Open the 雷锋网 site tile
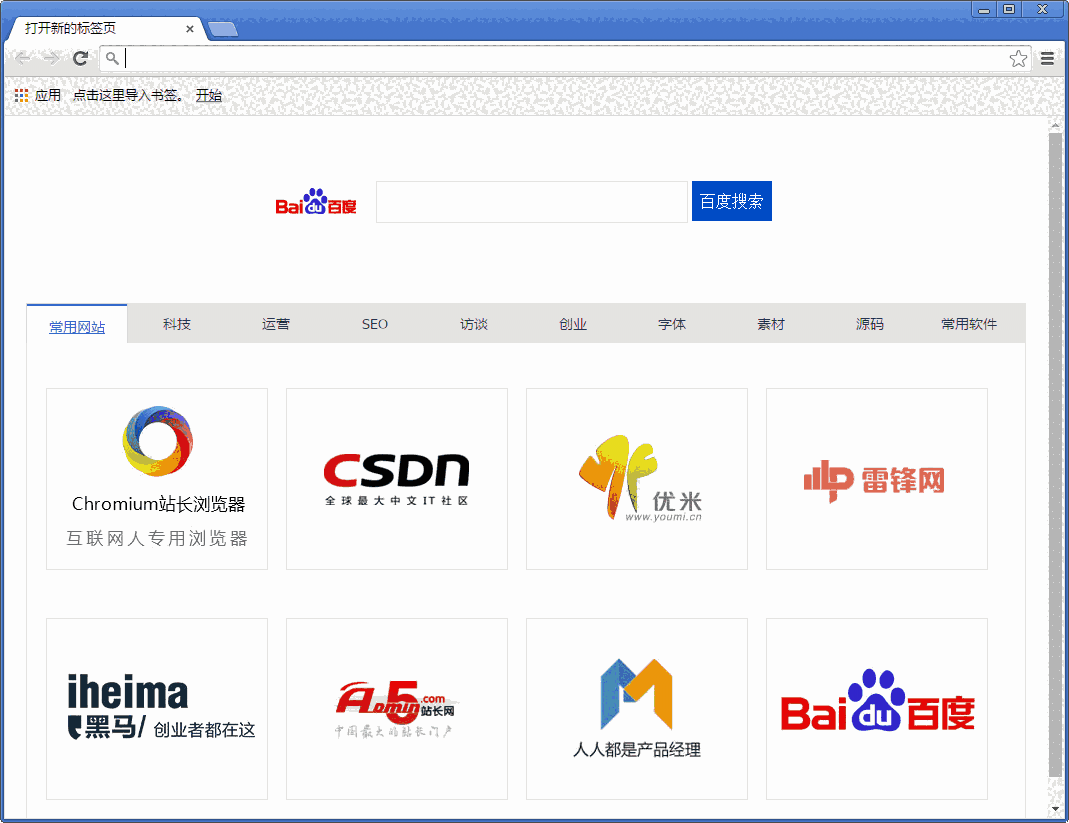Image resolution: width=1069 pixels, height=823 pixels. pyautogui.click(x=877, y=479)
